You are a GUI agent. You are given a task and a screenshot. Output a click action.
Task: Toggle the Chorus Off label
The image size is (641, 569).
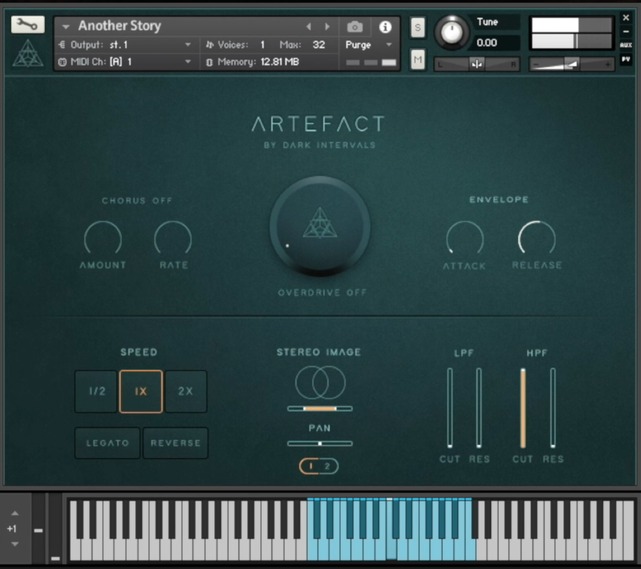point(137,201)
